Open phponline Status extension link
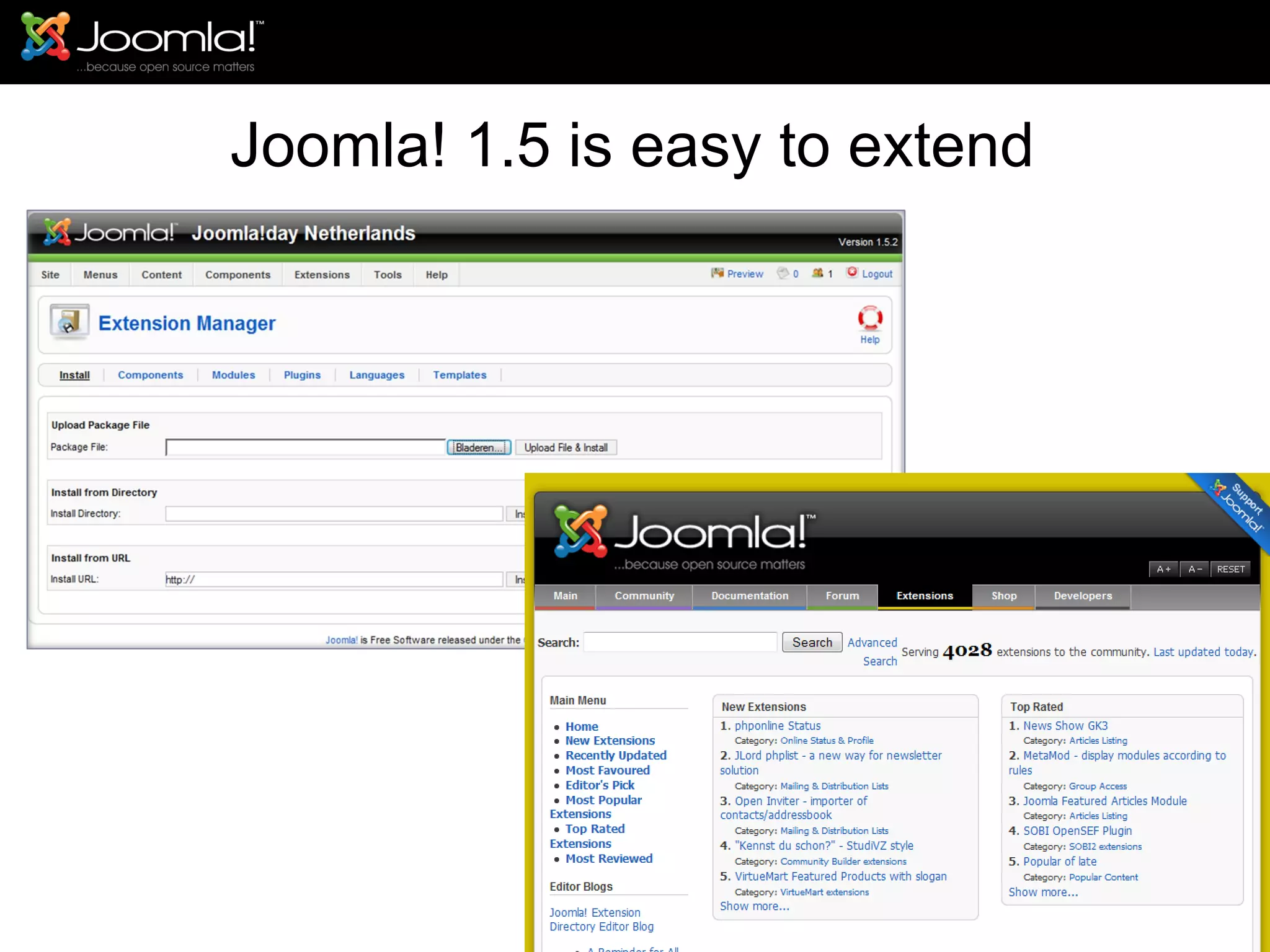 [x=778, y=726]
